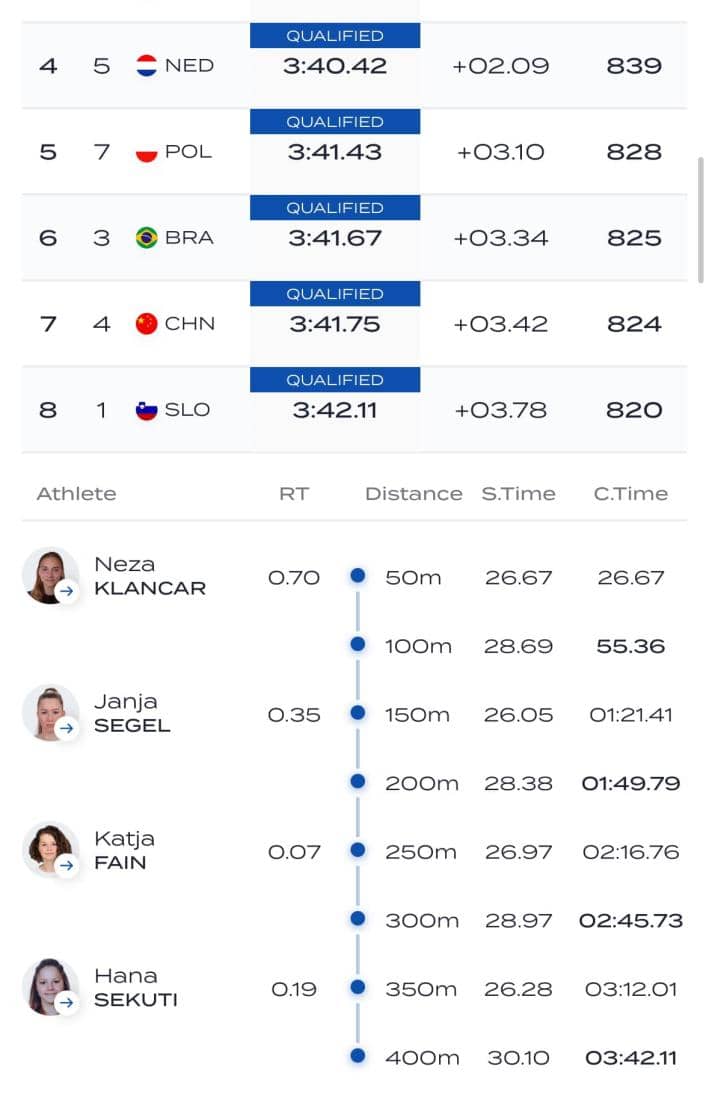Viewport: 709px width, 1100px height.
Task: Click the Netherlands flag icon
Action: (147, 66)
